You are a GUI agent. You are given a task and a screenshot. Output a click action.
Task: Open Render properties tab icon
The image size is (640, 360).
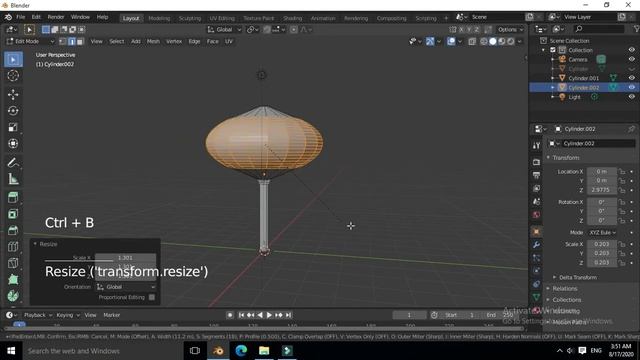(536, 162)
